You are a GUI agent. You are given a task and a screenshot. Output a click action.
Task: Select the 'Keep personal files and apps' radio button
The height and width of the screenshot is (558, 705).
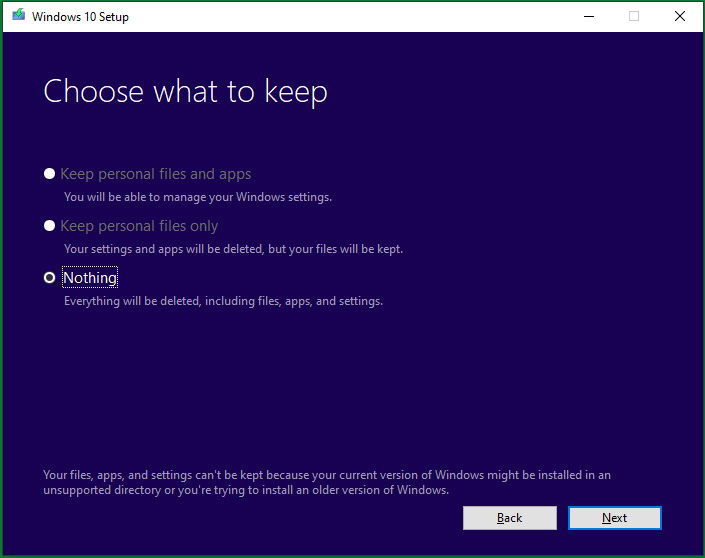tap(49, 174)
